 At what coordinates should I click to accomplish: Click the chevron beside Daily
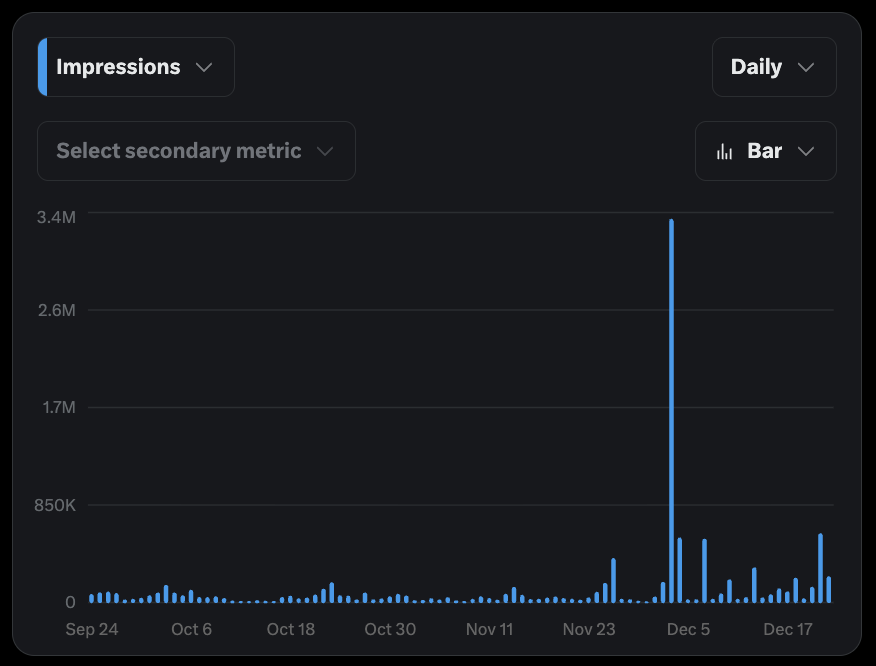pos(806,67)
